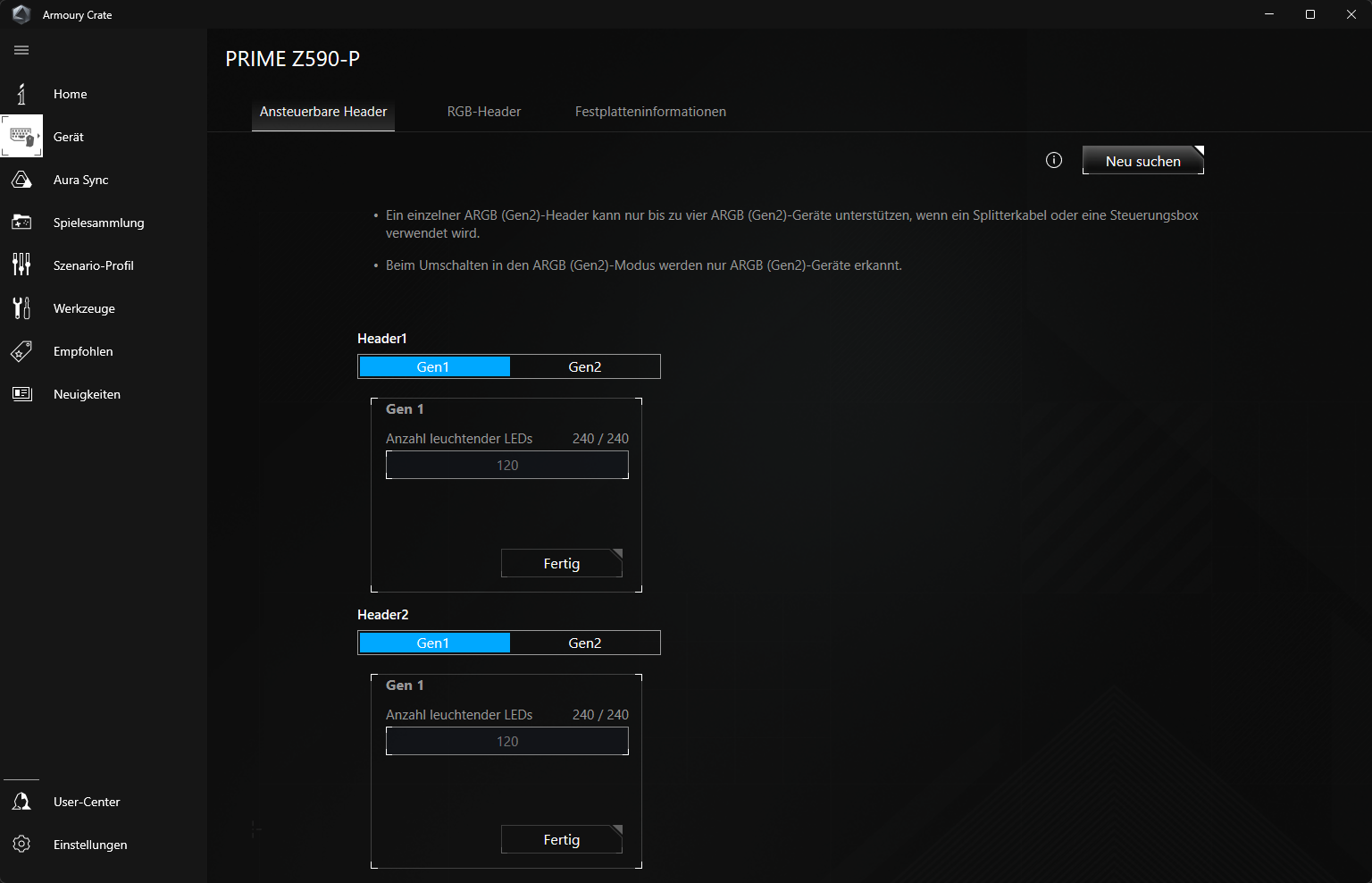Go to Home menu label
Screen dimensions: 1372x883
click(x=71, y=94)
